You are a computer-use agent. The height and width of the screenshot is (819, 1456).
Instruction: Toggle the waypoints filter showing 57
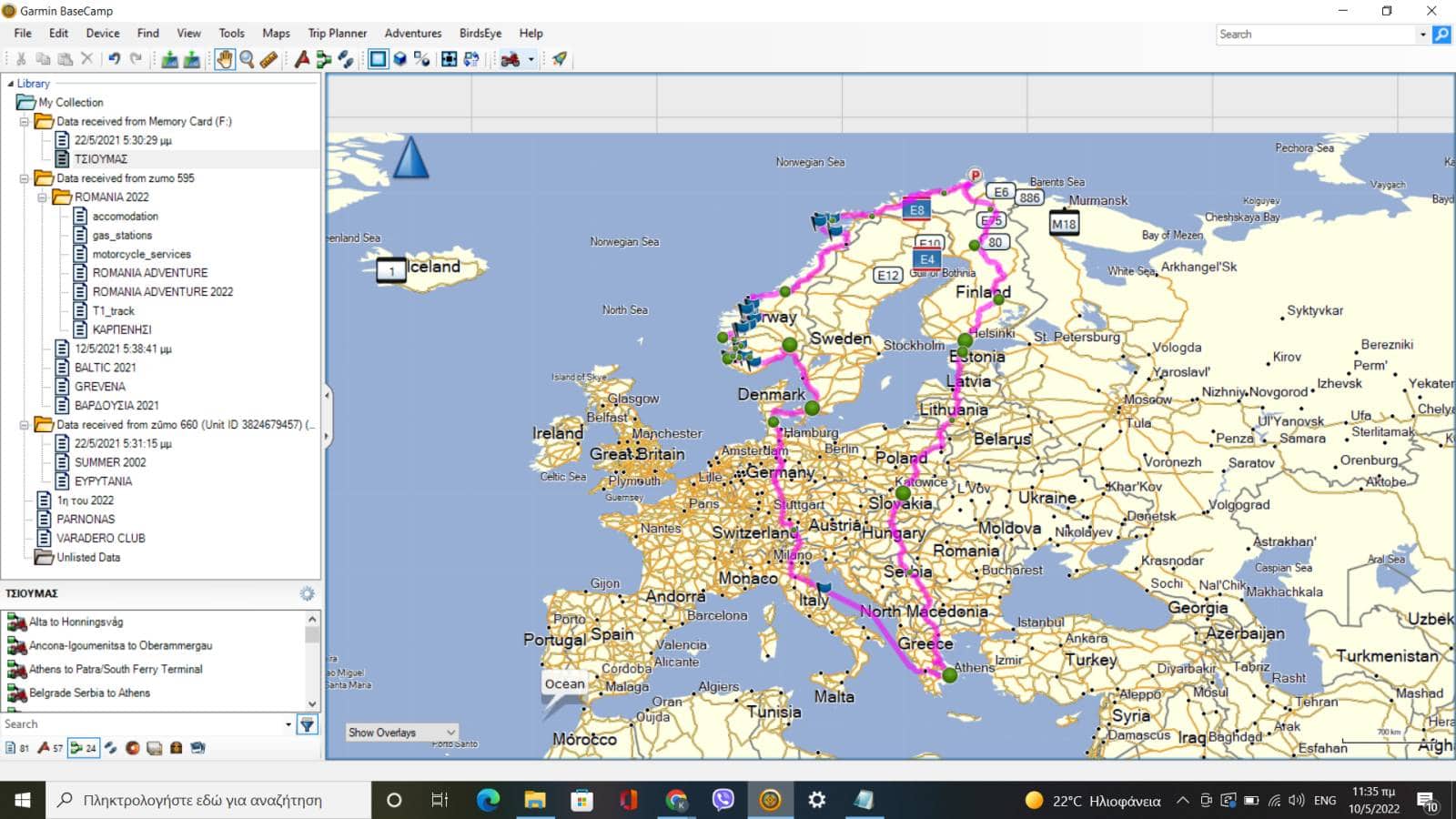point(50,748)
